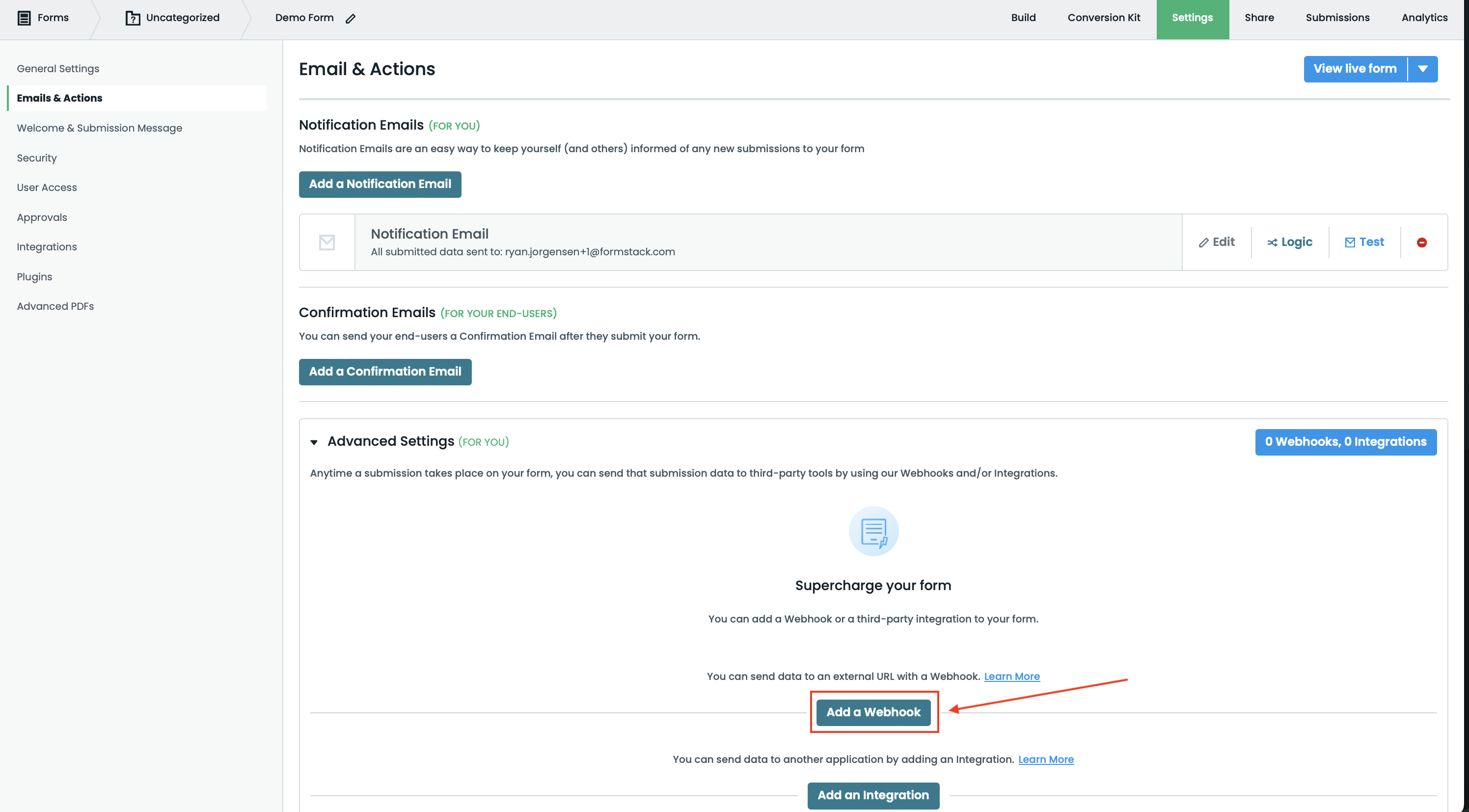The height and width of the screenshot is (812, 1469).
Task: Switch to the Build tab
Action: pos(1023,18)
